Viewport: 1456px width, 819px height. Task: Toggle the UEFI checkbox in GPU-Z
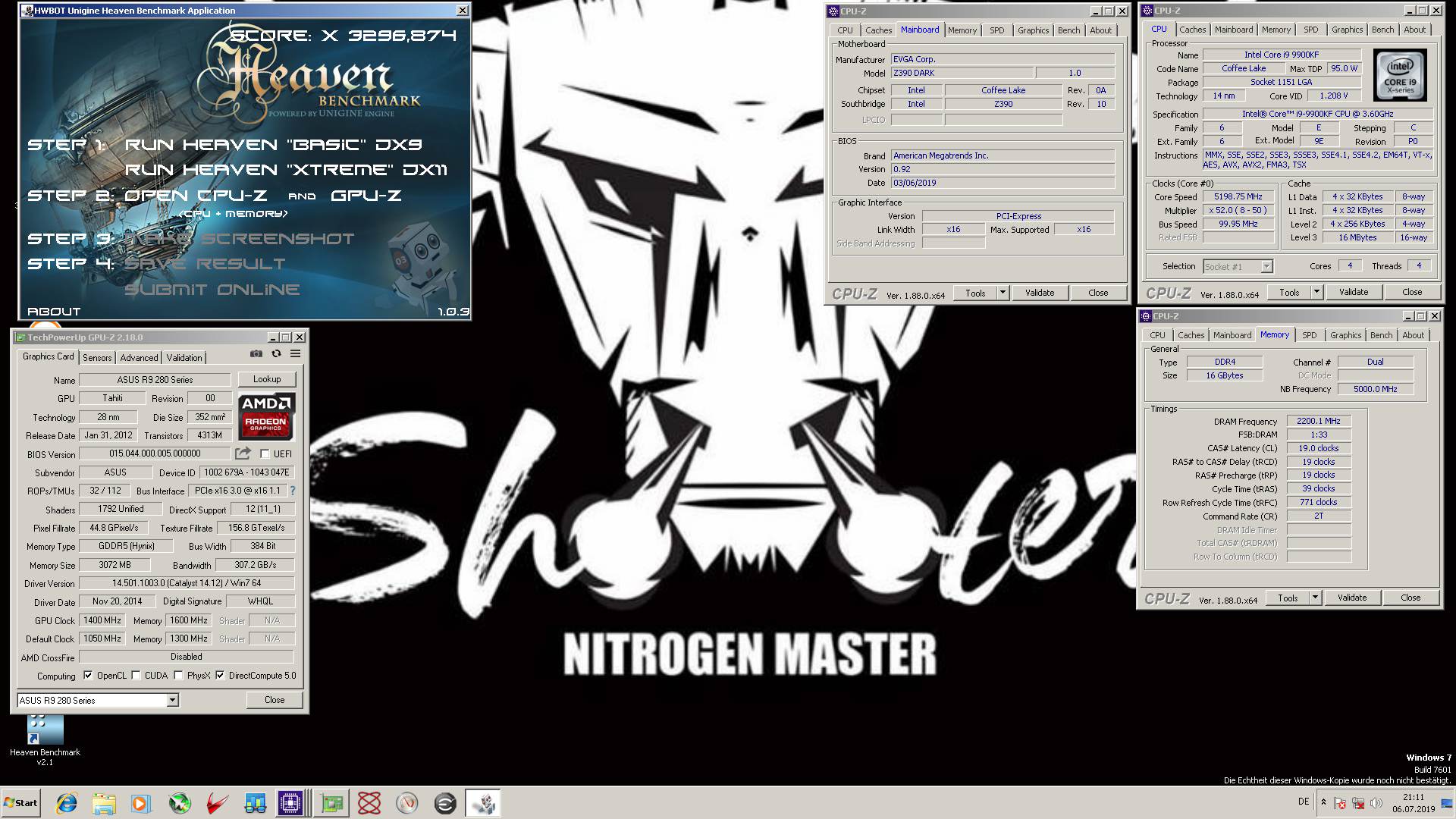pos(265,453)
